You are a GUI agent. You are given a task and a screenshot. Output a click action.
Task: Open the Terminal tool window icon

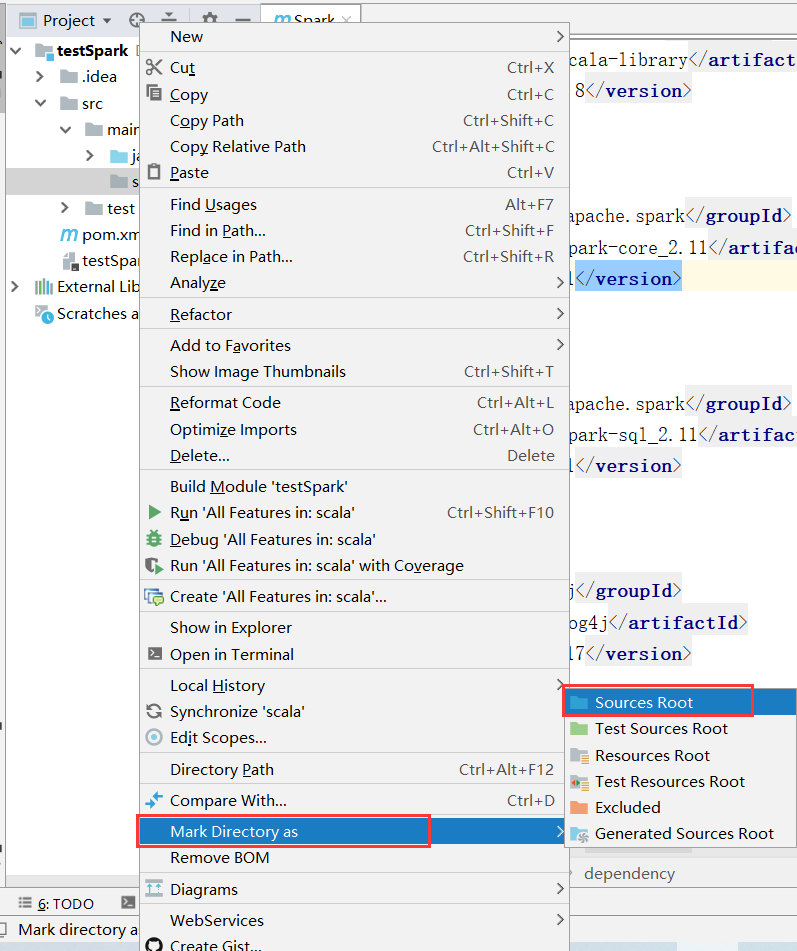pyautogui.click(x=128, y=902)
